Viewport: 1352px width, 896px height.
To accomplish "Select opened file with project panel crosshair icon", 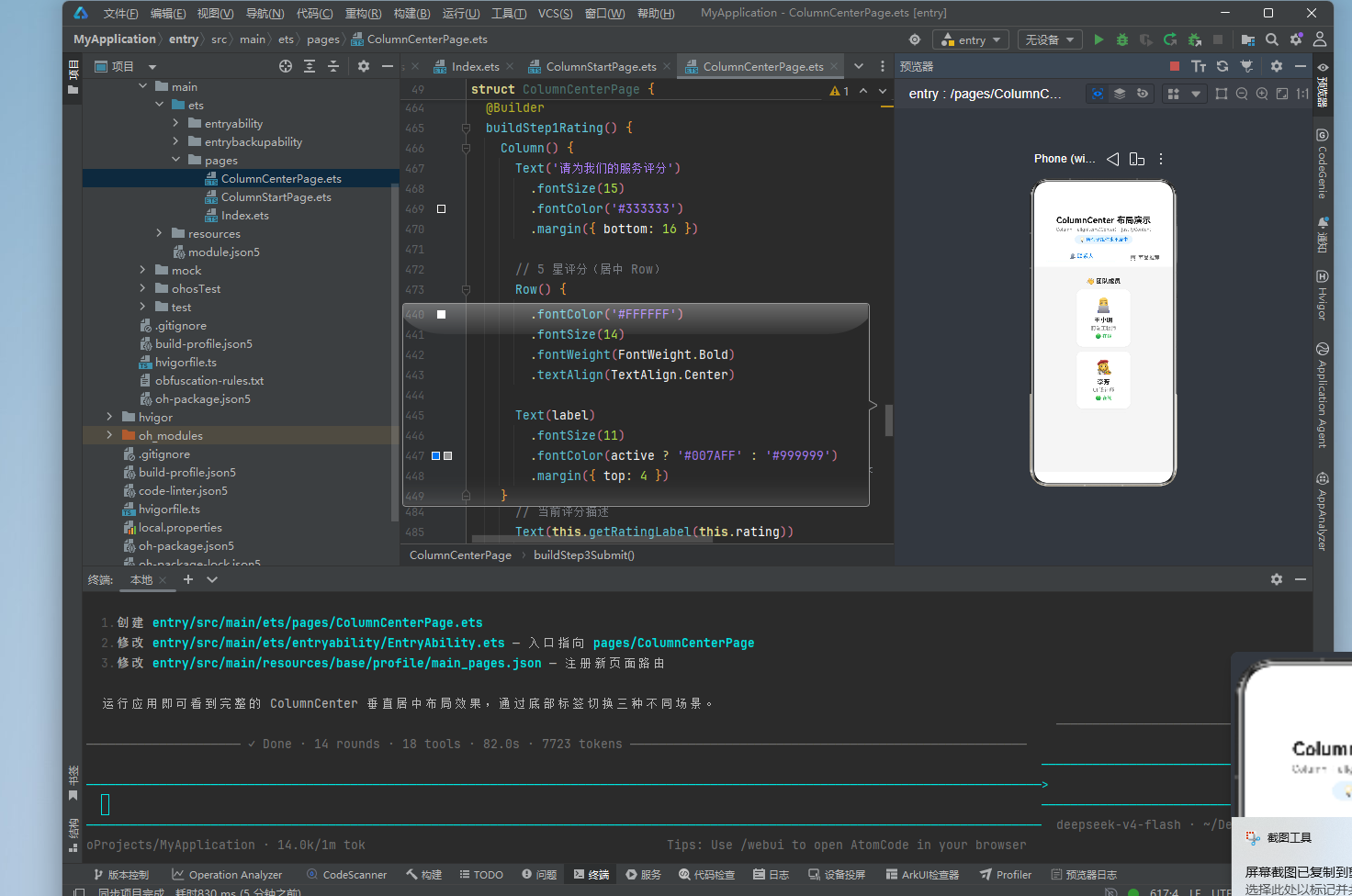I will [286, 66].
